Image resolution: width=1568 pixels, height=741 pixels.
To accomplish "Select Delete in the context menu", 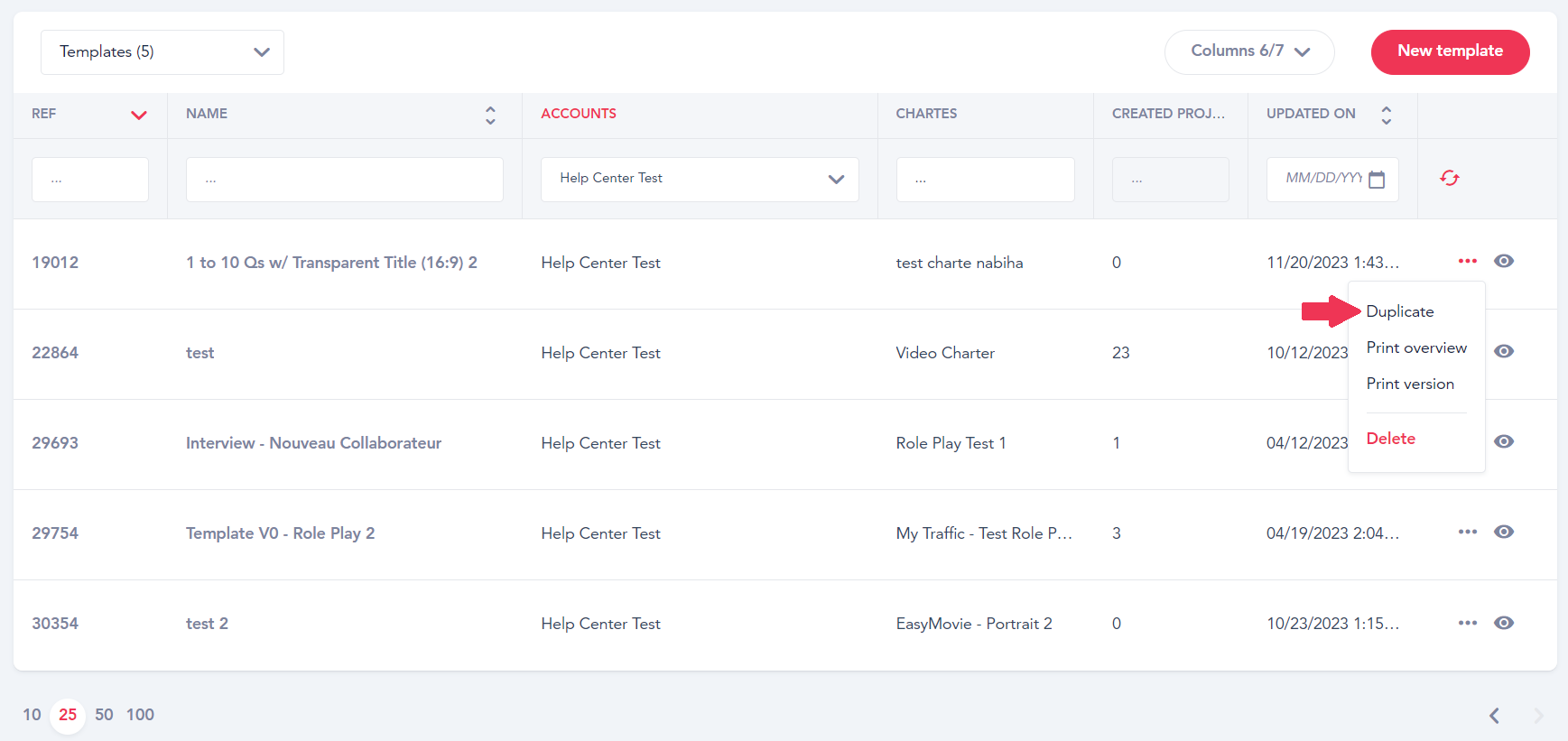I will 1391,439.
